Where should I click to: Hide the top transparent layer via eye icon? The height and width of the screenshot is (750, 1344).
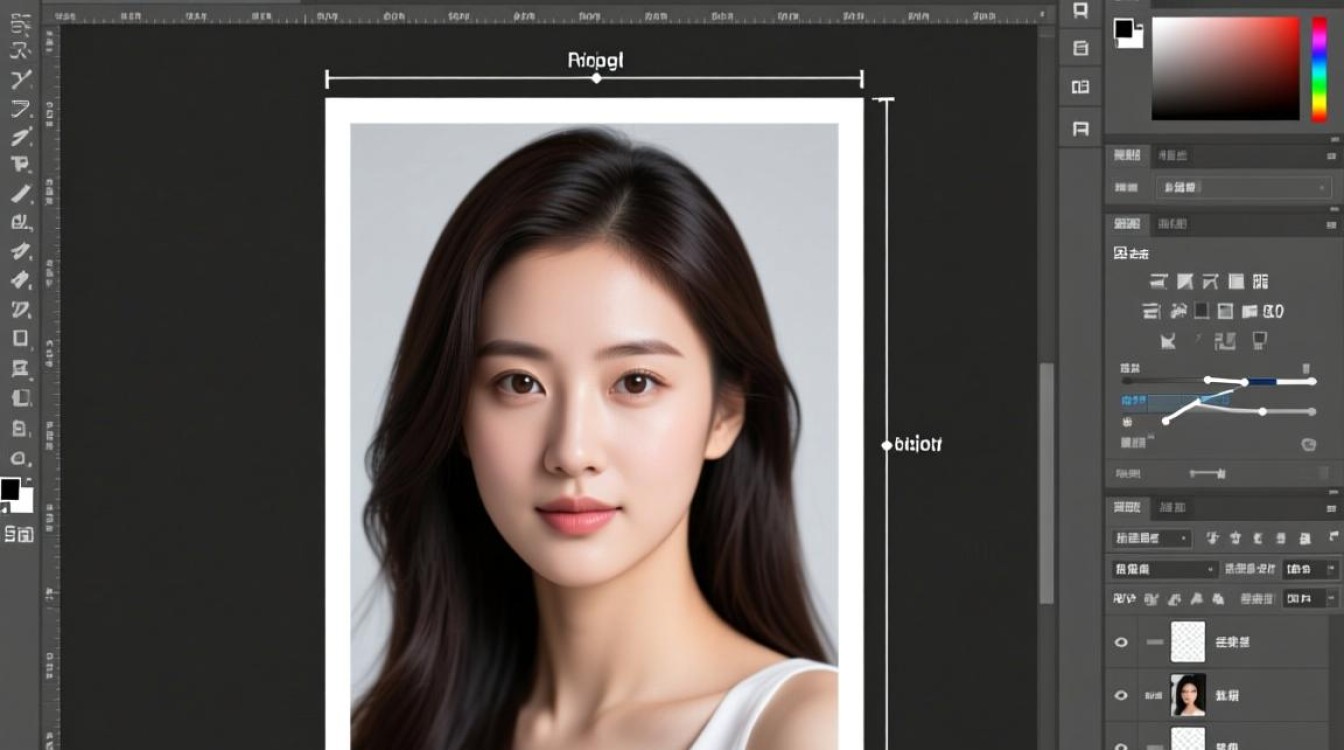tap(1121, 642)
